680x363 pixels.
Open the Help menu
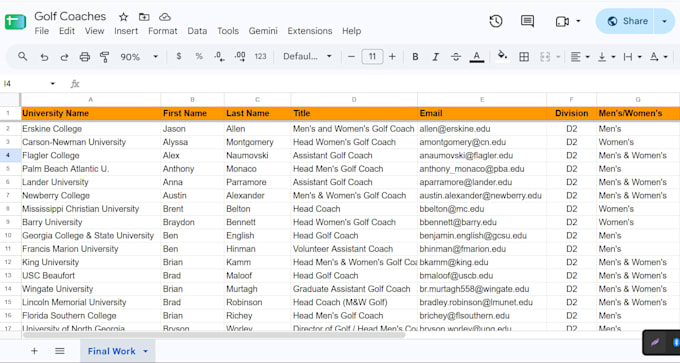click(x=351, y=31)
